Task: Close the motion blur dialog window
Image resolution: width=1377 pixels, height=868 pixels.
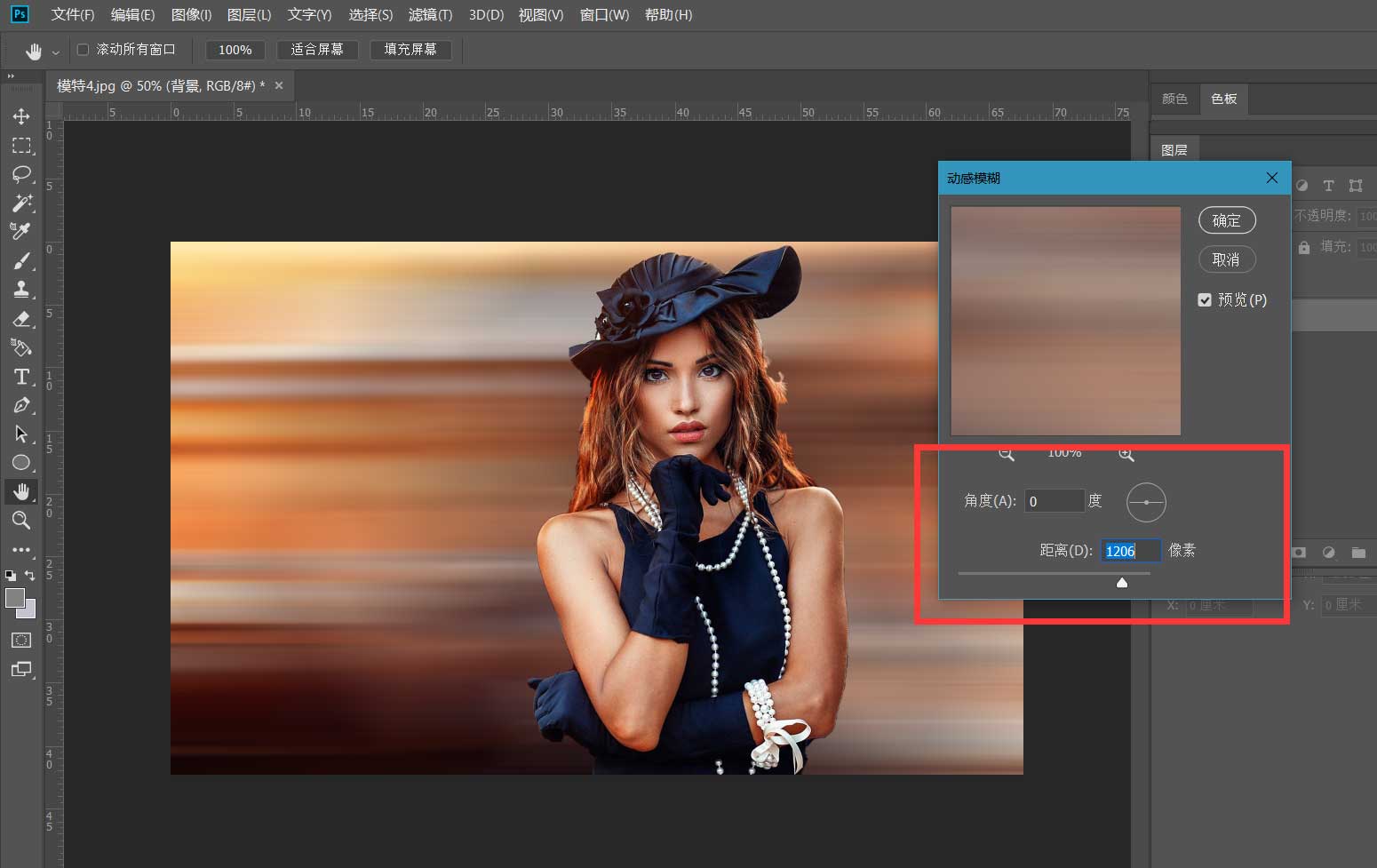Action: 1271,178
